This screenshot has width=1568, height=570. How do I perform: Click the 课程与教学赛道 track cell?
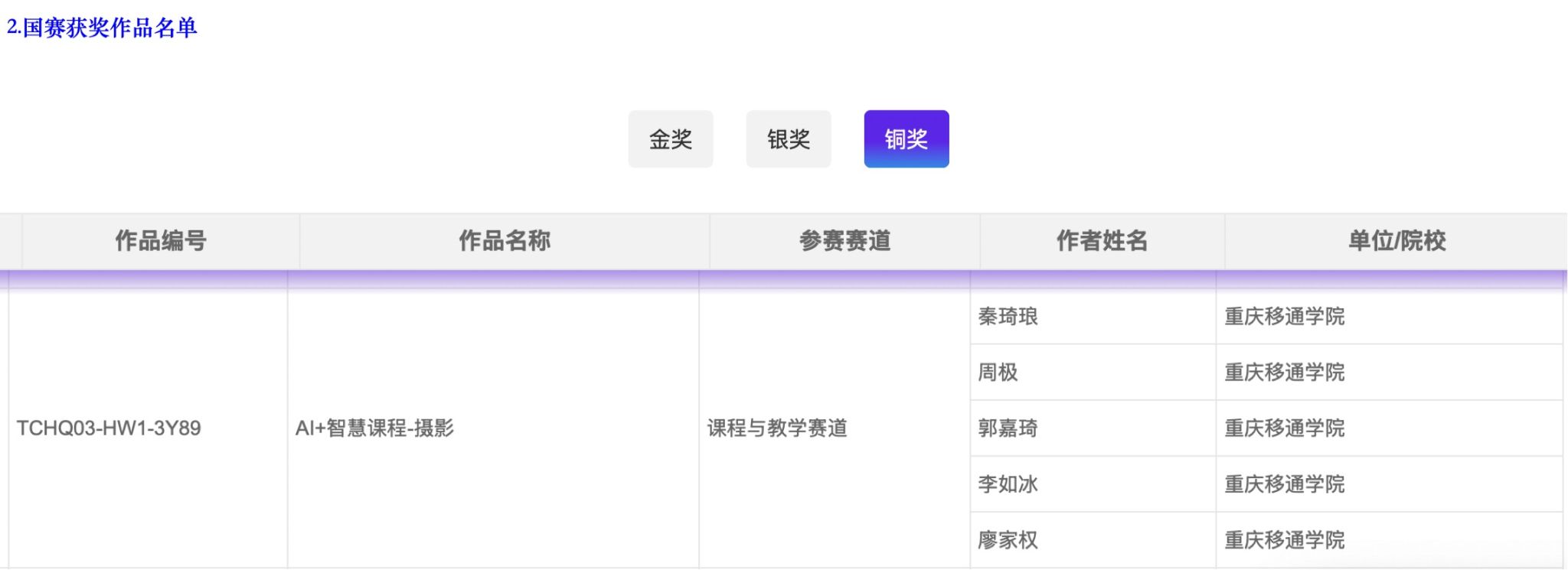coord(777,428)
